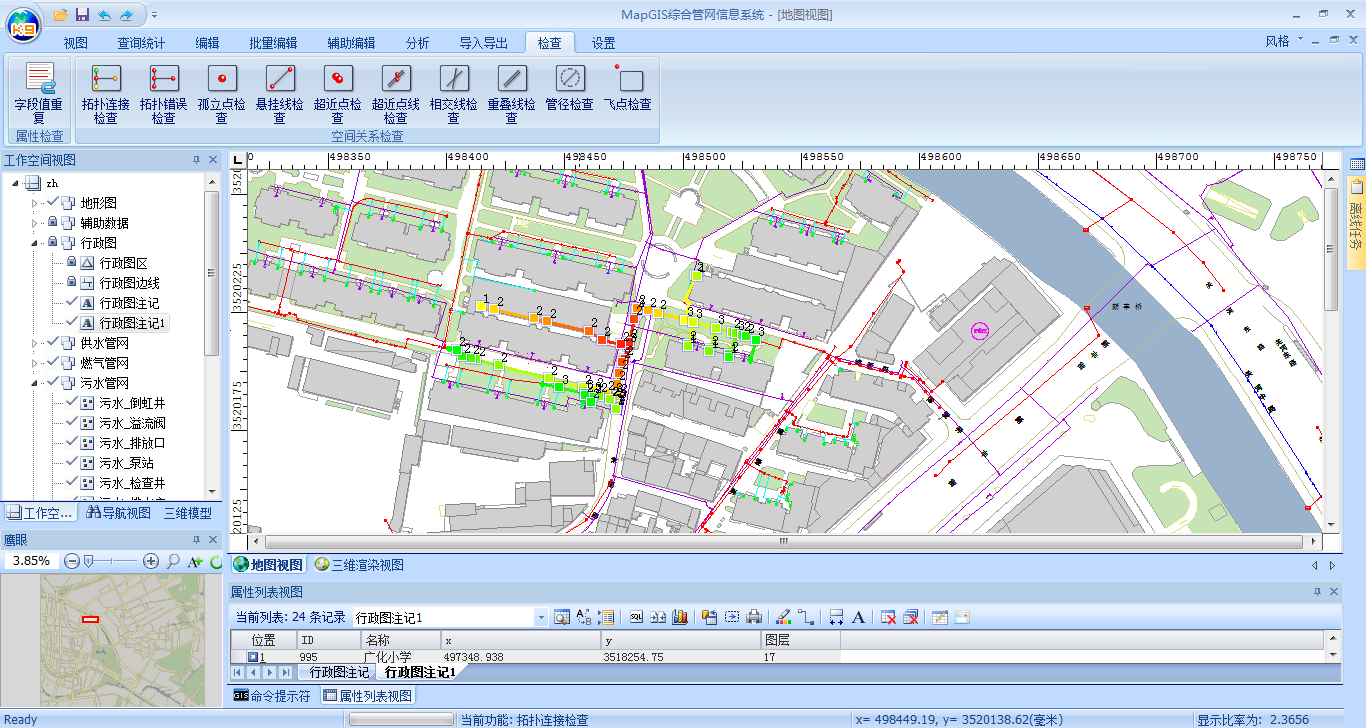This screenshot has width=1366, height=728.
Task: Open the SQL query tool in attribute toolbar
Action: pyautogui.click(x=637, y=617)
